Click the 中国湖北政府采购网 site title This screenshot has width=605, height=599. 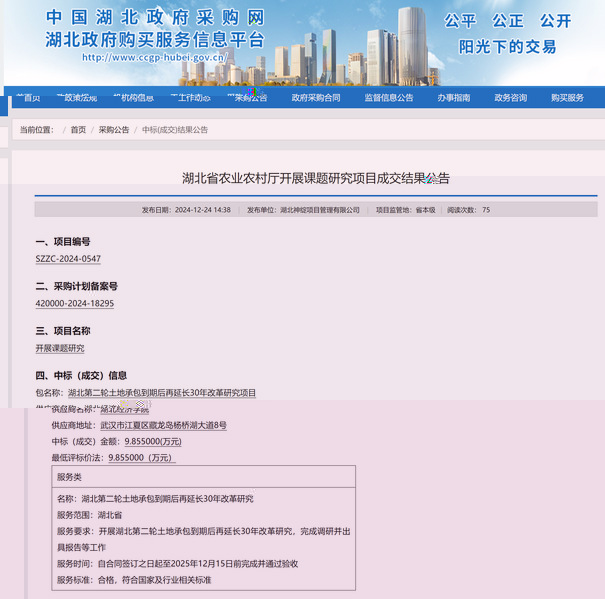tap(155, 17)
